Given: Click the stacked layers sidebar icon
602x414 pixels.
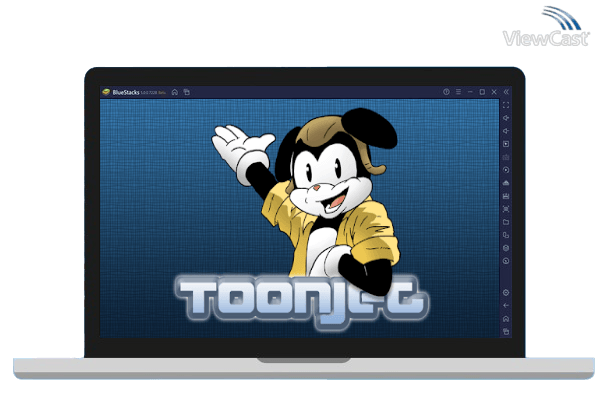Looking at the screenshot, I should 506,248.
